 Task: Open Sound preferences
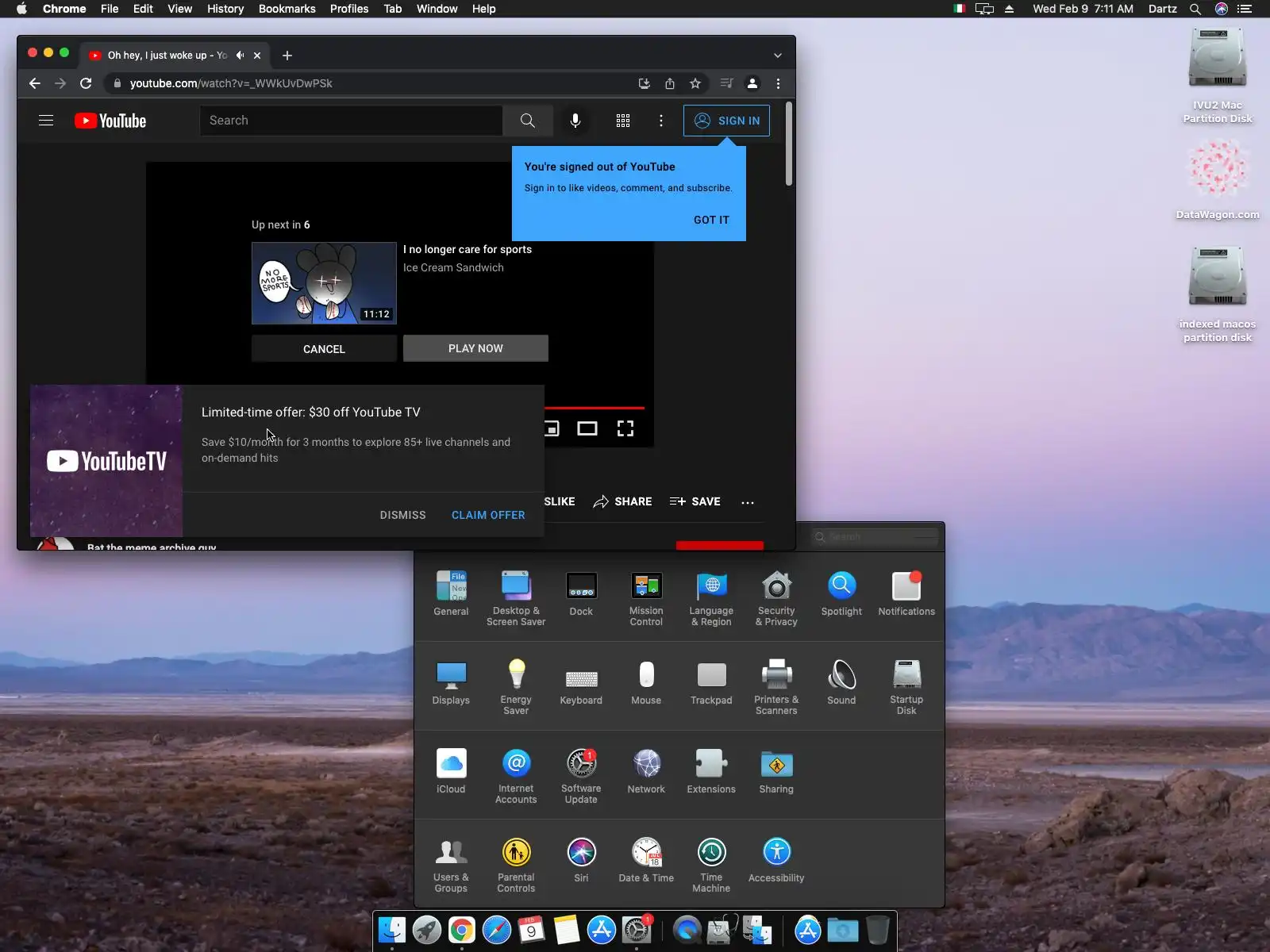(841, 681)
